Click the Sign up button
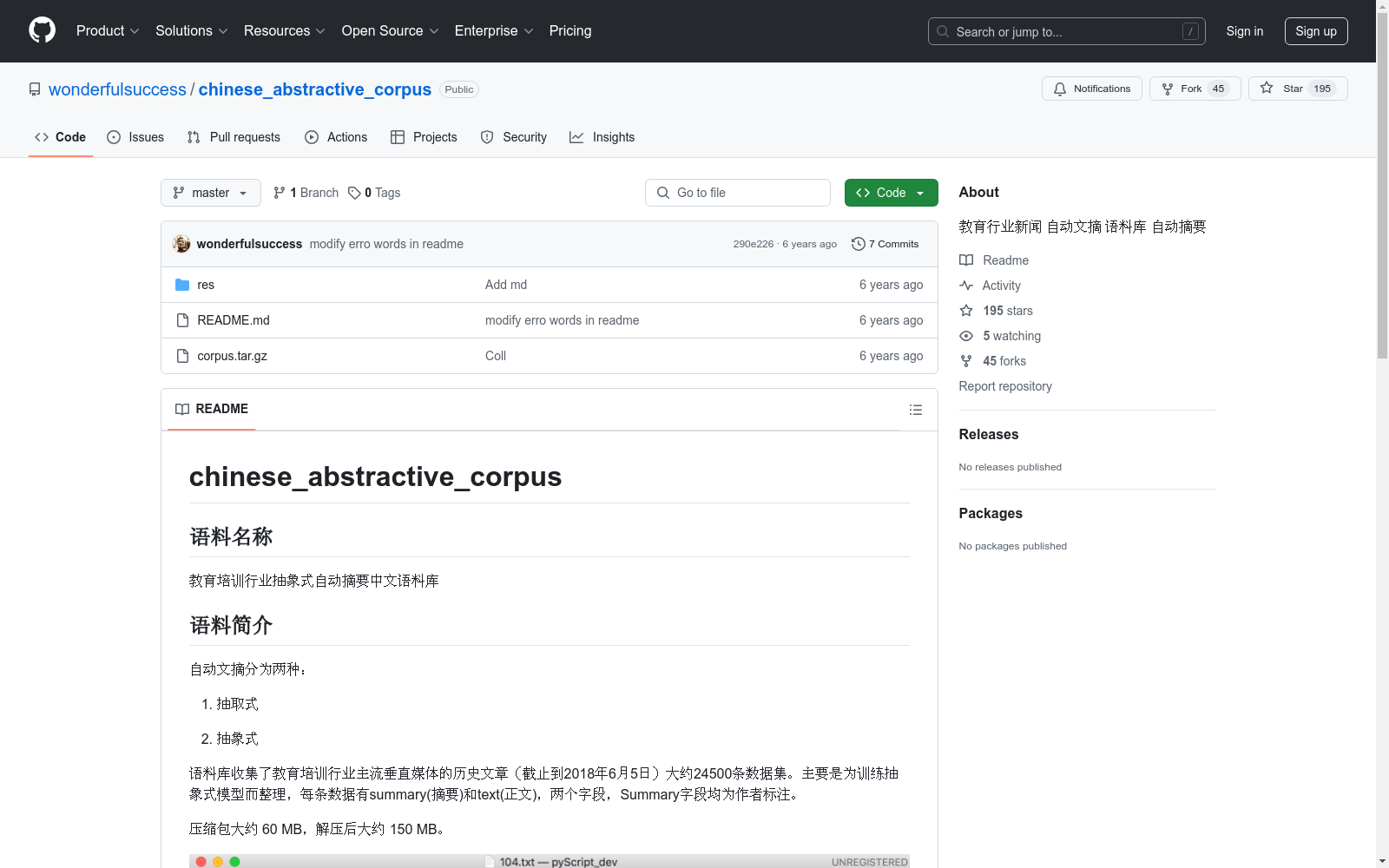The width and height of the screenshot is (1389, 868). coord(1316,31)
